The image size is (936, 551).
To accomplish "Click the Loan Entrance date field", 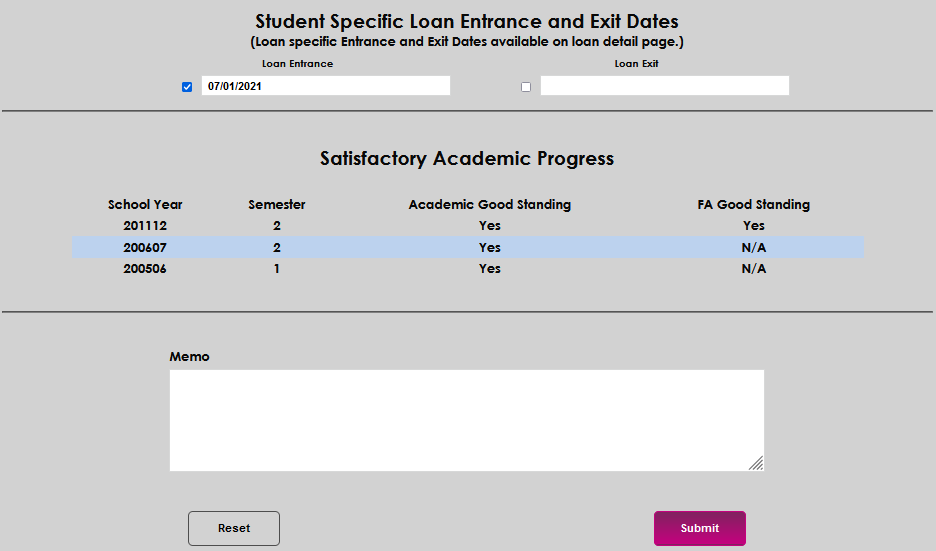I will click(325, 86).
